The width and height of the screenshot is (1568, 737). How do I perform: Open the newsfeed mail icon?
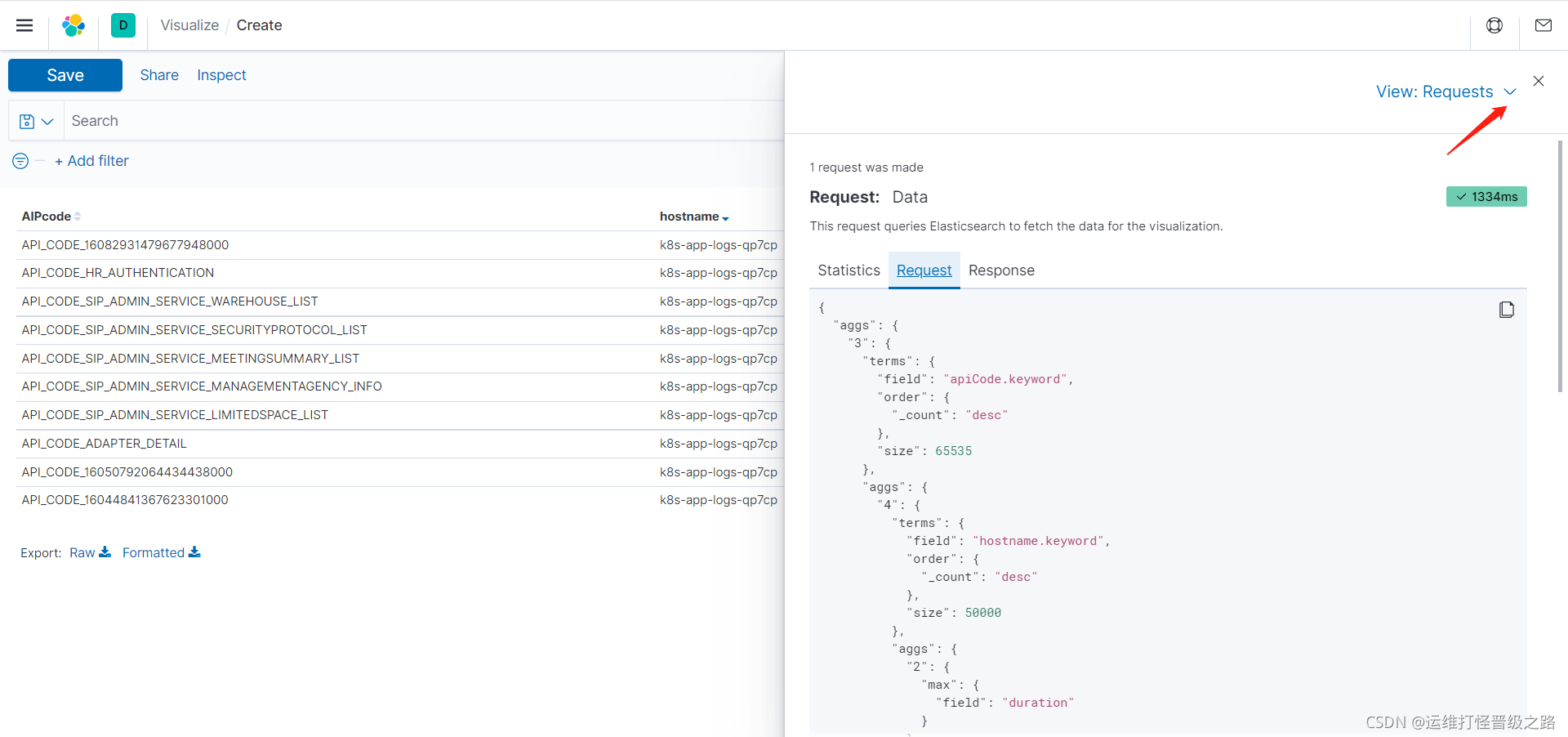click(1543, 25)
